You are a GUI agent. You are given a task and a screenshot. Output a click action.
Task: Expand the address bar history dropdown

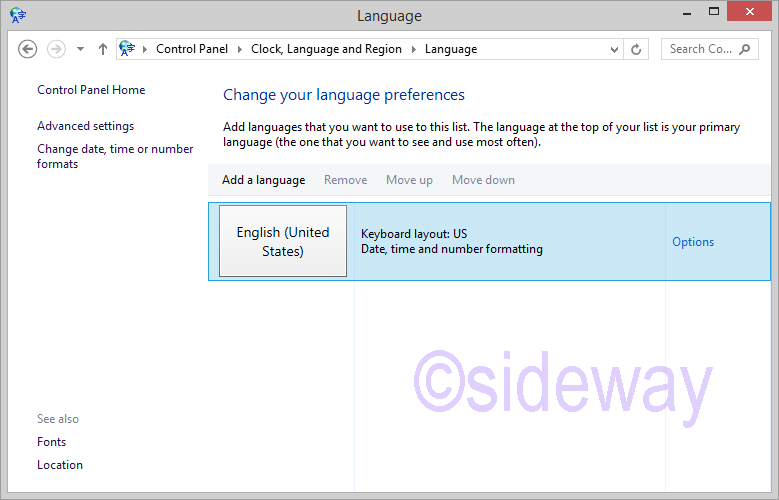coord(614,49)
